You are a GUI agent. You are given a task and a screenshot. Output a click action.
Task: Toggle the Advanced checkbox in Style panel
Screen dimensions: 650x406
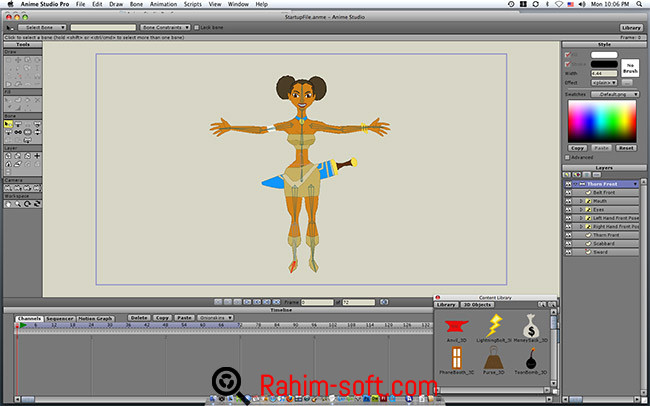pos(569,156)
